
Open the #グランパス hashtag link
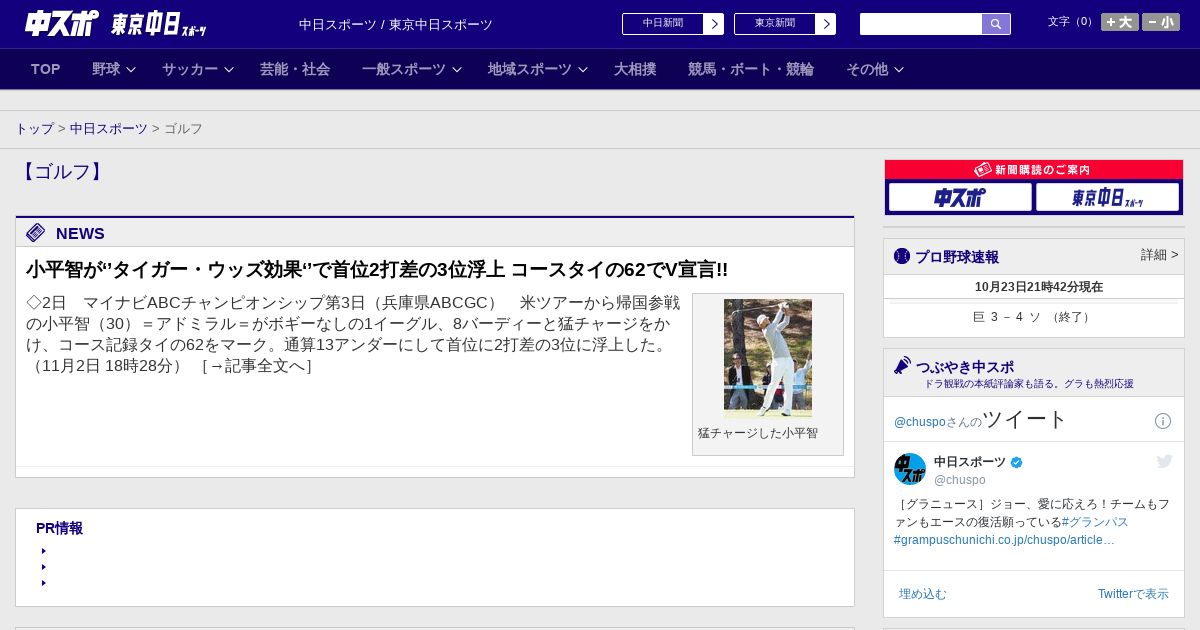(1095, 522)
